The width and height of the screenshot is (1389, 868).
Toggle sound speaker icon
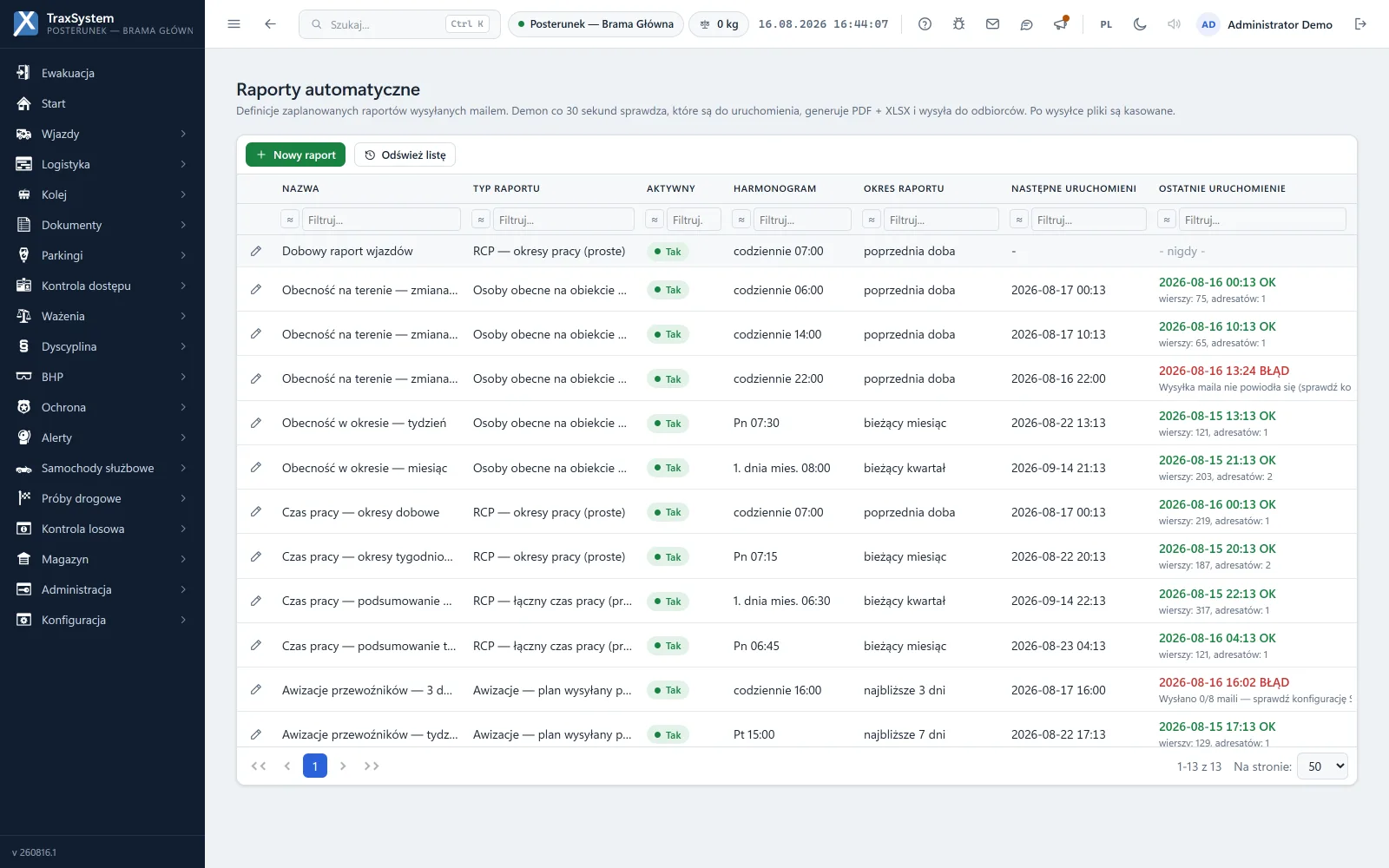click(x=1174, y=24)
